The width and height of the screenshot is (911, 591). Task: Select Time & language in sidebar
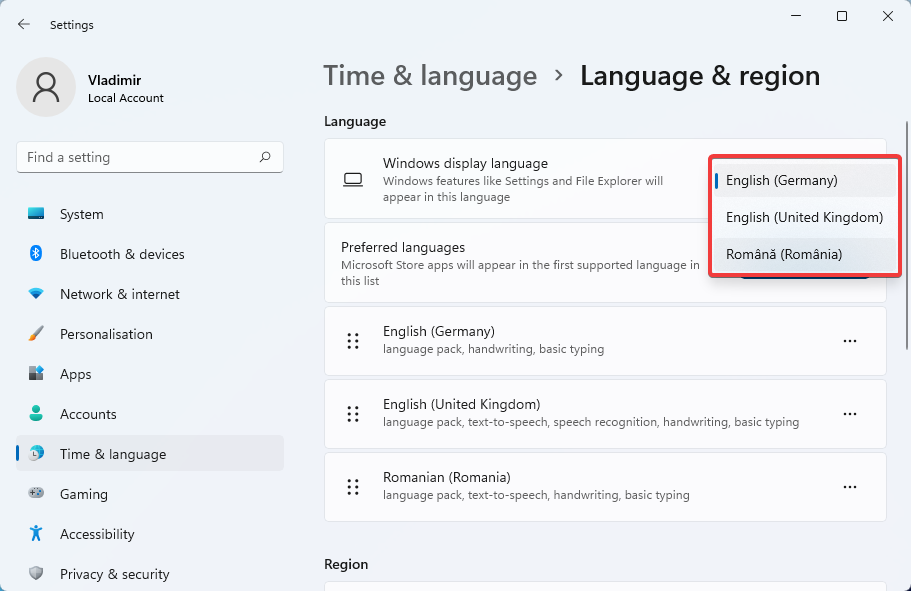[113, 454]
